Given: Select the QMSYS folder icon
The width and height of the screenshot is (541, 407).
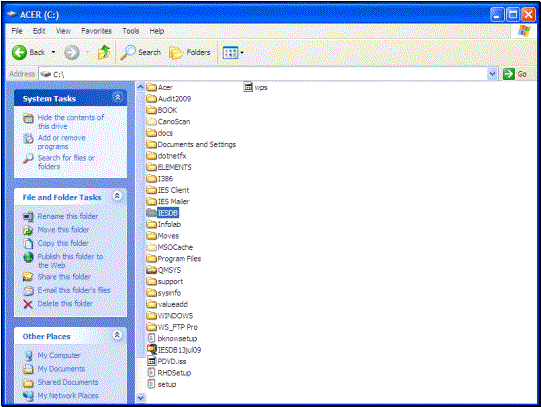Looking at the screenshot, I should (x=151, y=269).
